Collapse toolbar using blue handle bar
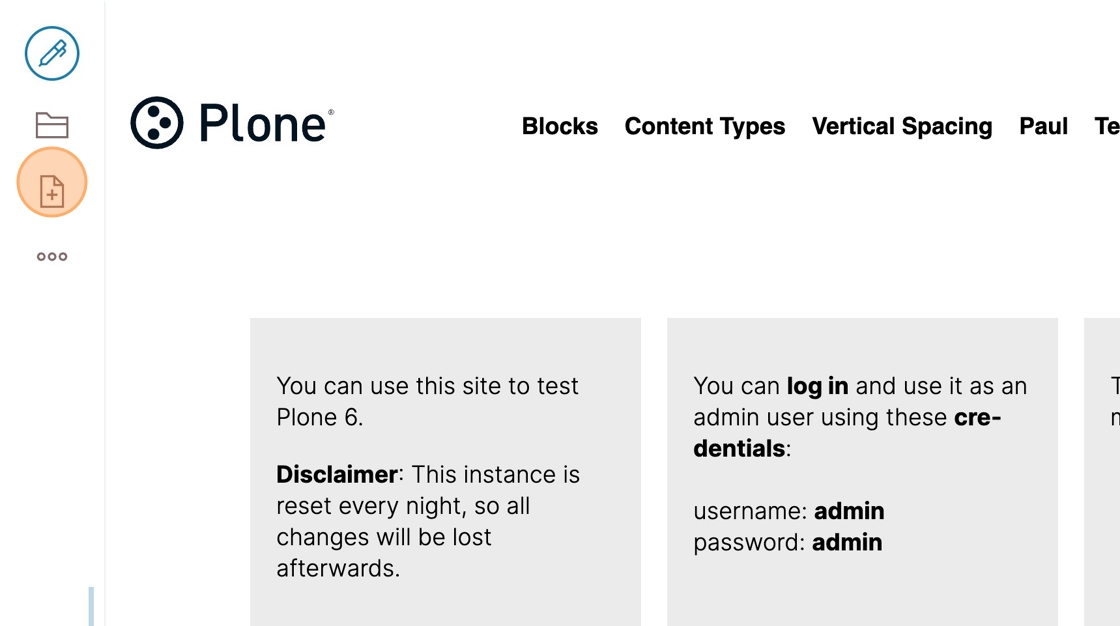The width and height of the screenshot is (1120, 626). [91, 606]
